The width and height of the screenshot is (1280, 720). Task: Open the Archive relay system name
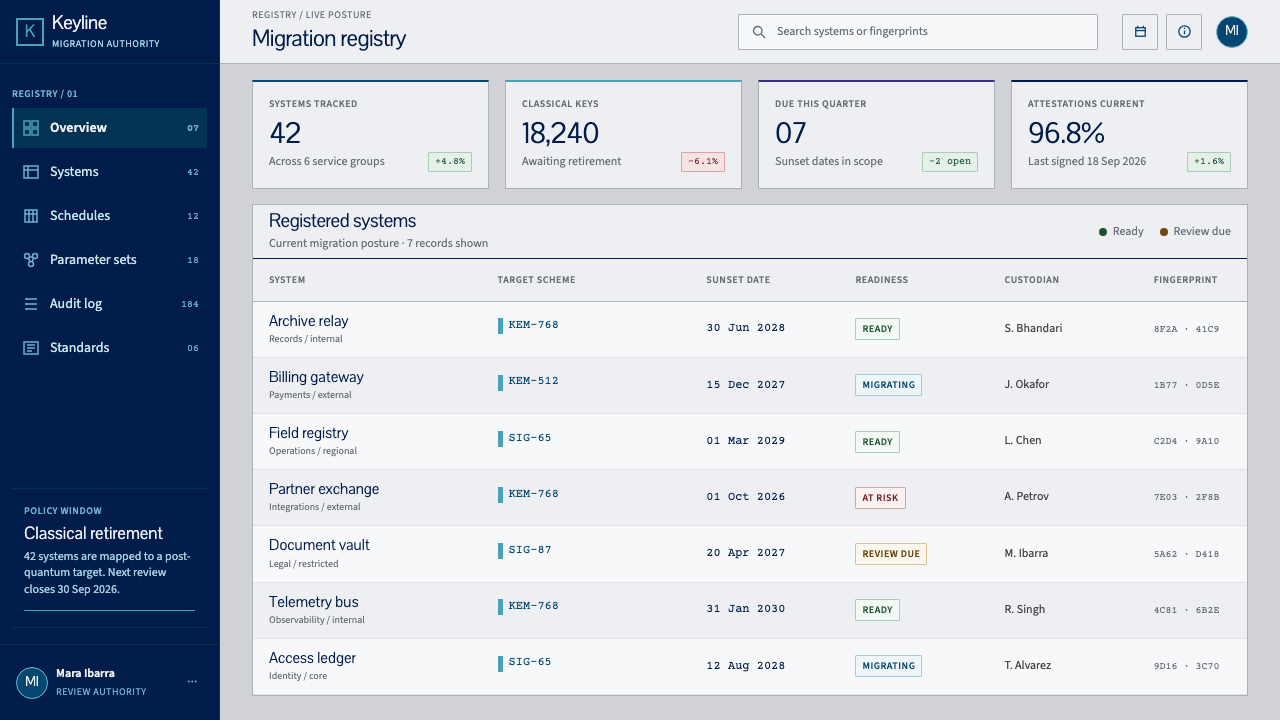point(308,321)
